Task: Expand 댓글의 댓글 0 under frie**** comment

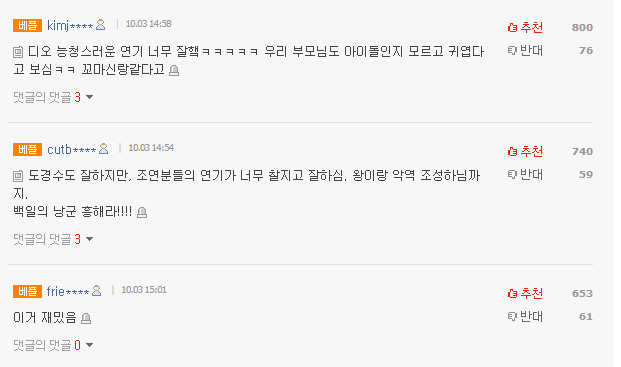Action: [53, 345]
